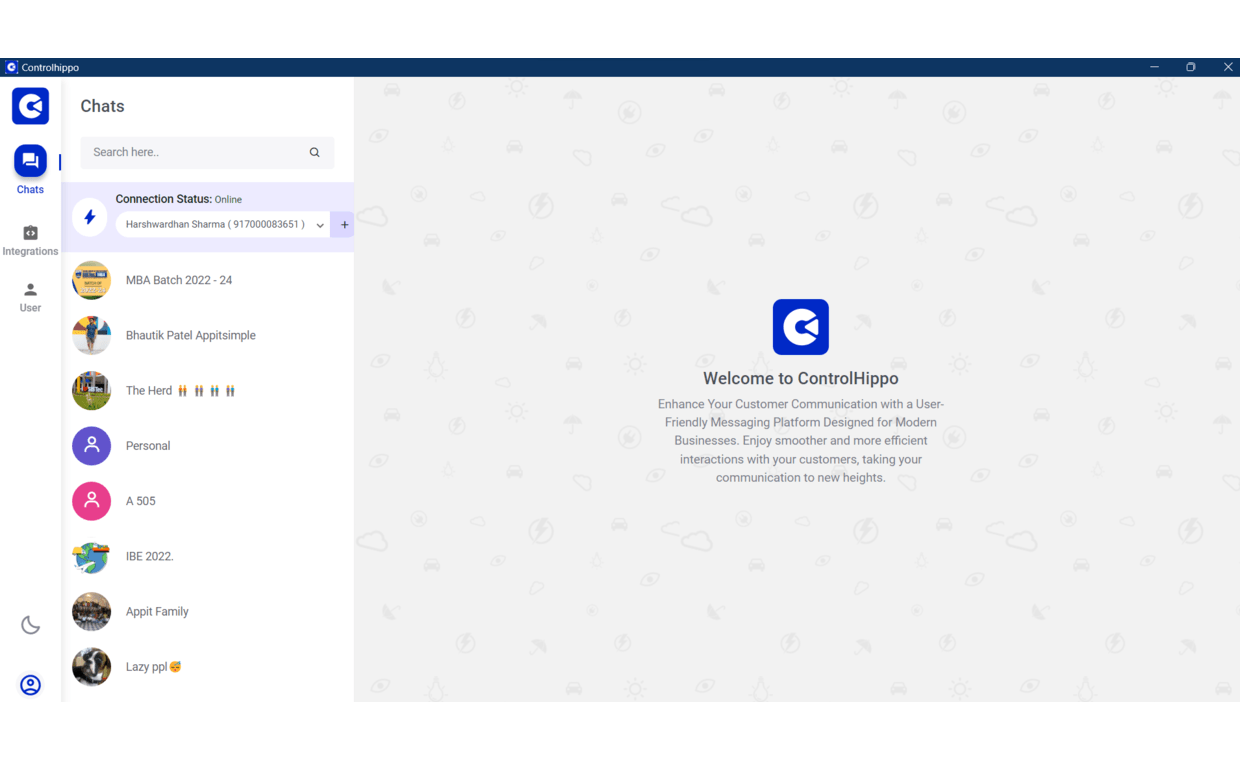Click the ControlHippo logo in welcome panel
This screenshot has height=760, width=1240.
(x=801, y=327)
